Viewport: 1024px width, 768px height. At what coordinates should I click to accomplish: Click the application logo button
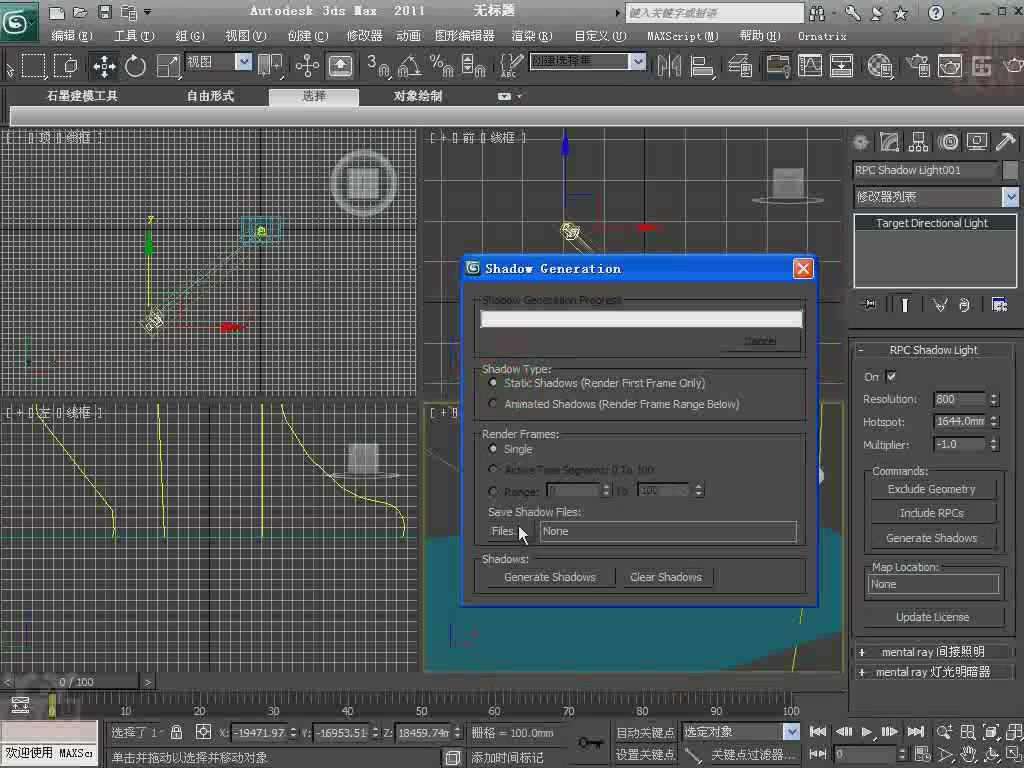pyautogui.click(x=18, y=23)
